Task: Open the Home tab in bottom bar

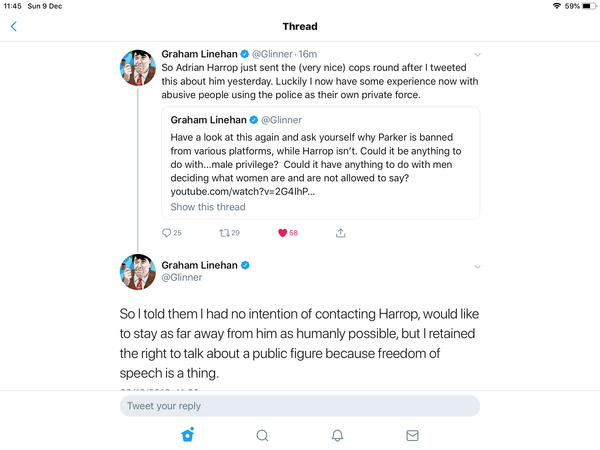Action: click(187, 435)
